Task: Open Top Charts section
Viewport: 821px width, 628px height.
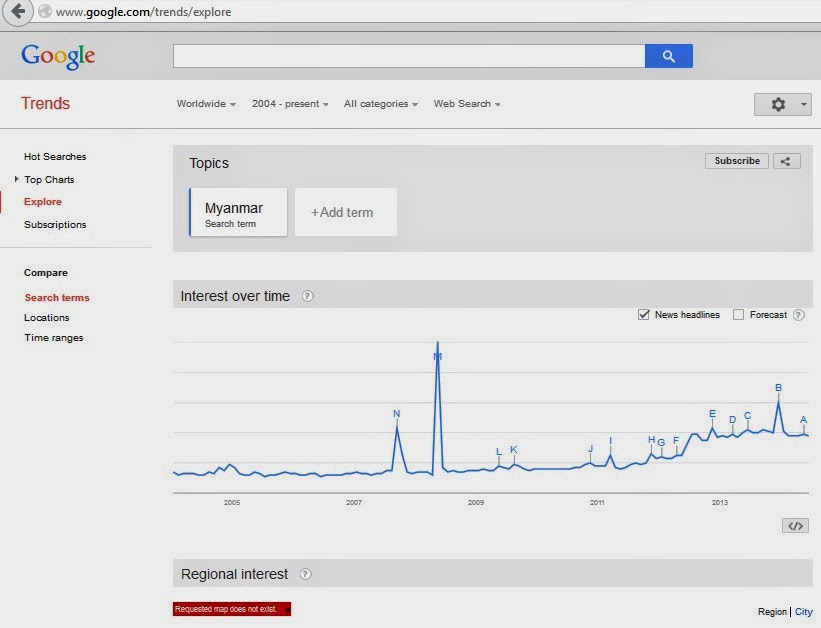Action: (49, 180)
